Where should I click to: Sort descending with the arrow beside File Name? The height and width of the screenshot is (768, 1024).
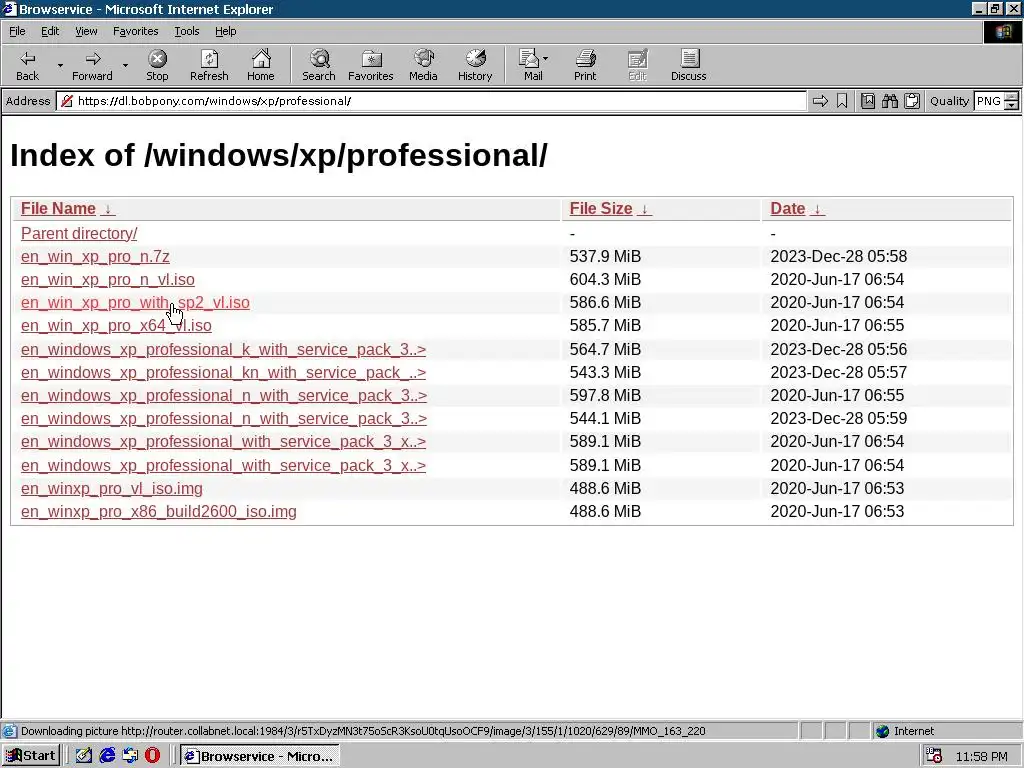(108, 209)
